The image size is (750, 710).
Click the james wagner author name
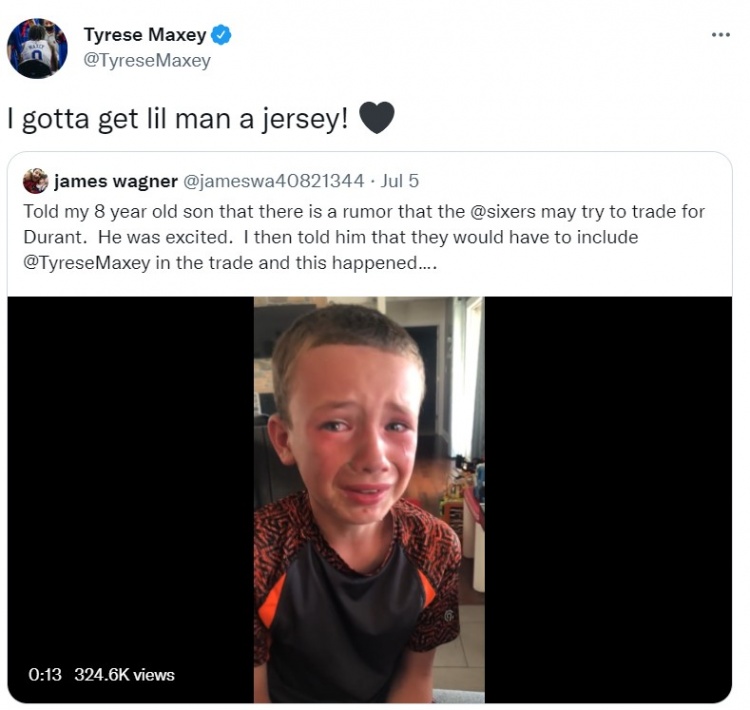[116, 181]
